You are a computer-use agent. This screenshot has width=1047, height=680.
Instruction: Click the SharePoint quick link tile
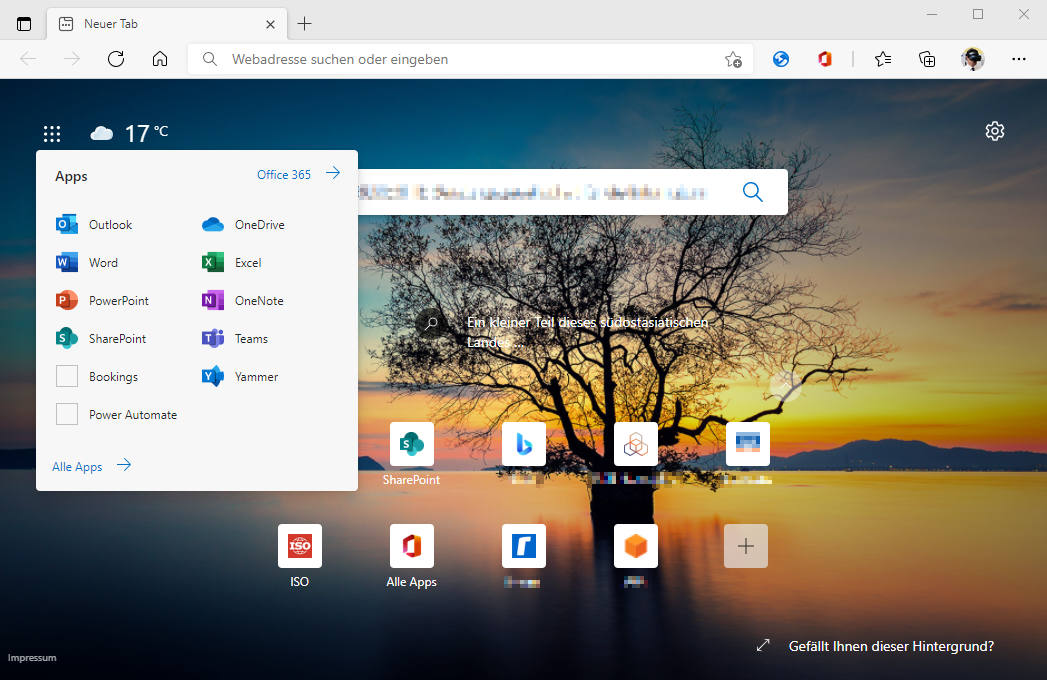[411, 444]
